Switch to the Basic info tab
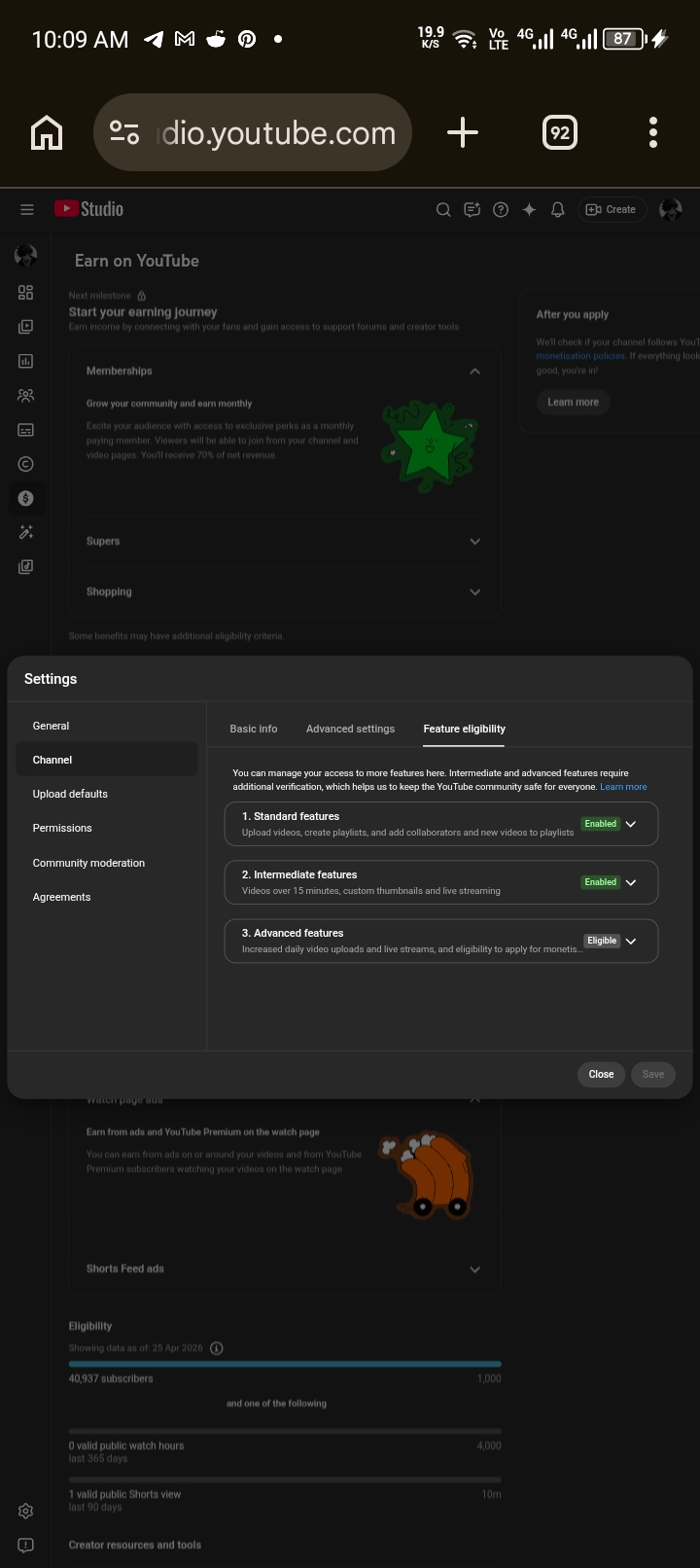Screen dimensions: 700x1568 pos(253,729)
